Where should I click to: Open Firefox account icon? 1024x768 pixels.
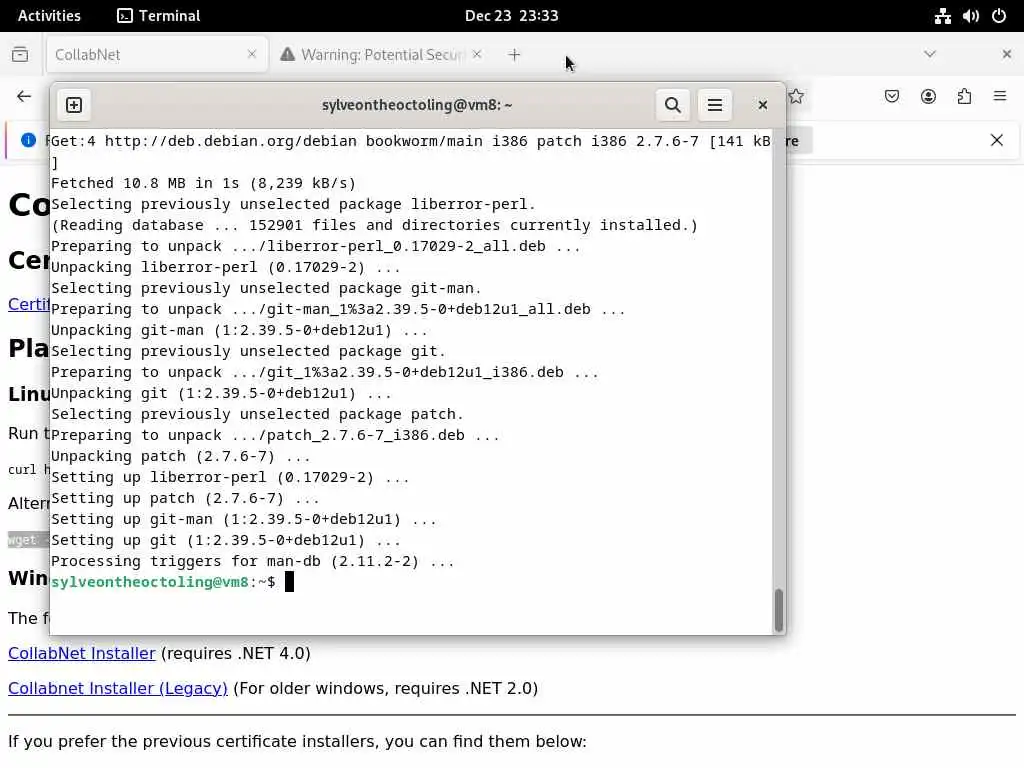coord(928,97)
